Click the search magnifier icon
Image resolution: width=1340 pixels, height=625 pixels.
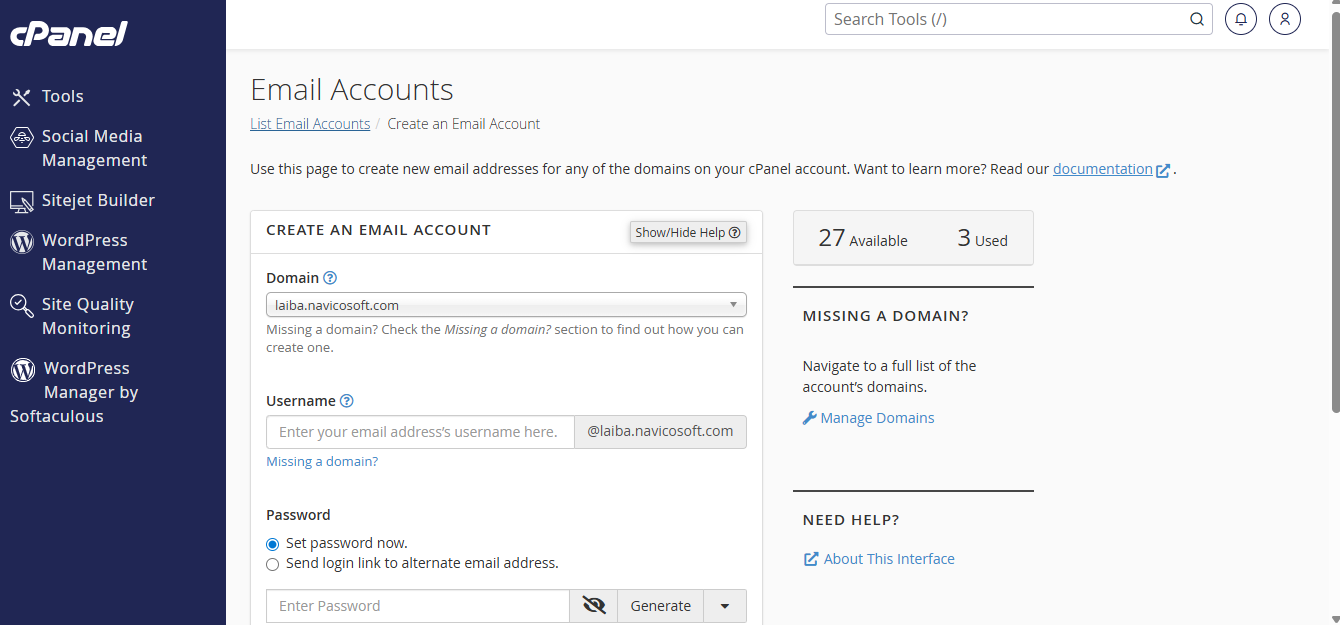click(1196, 19)
